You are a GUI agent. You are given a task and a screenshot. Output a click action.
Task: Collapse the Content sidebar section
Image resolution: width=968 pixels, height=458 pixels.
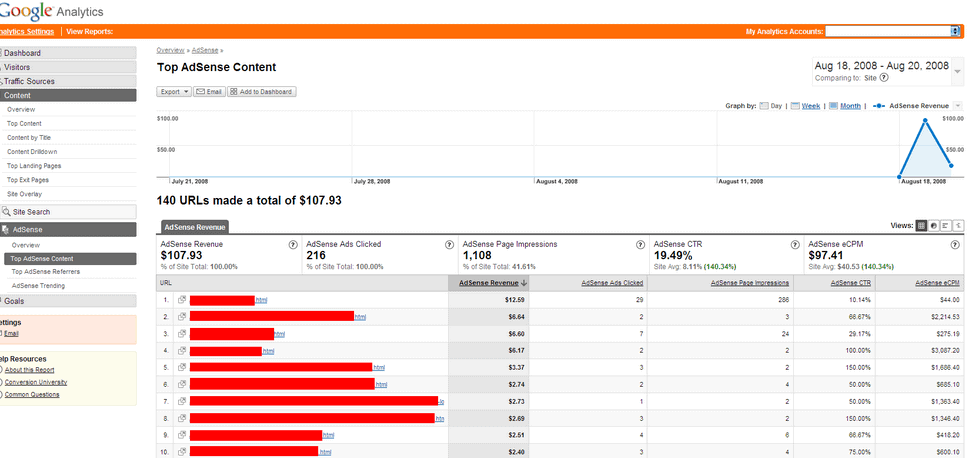[68, 96]
